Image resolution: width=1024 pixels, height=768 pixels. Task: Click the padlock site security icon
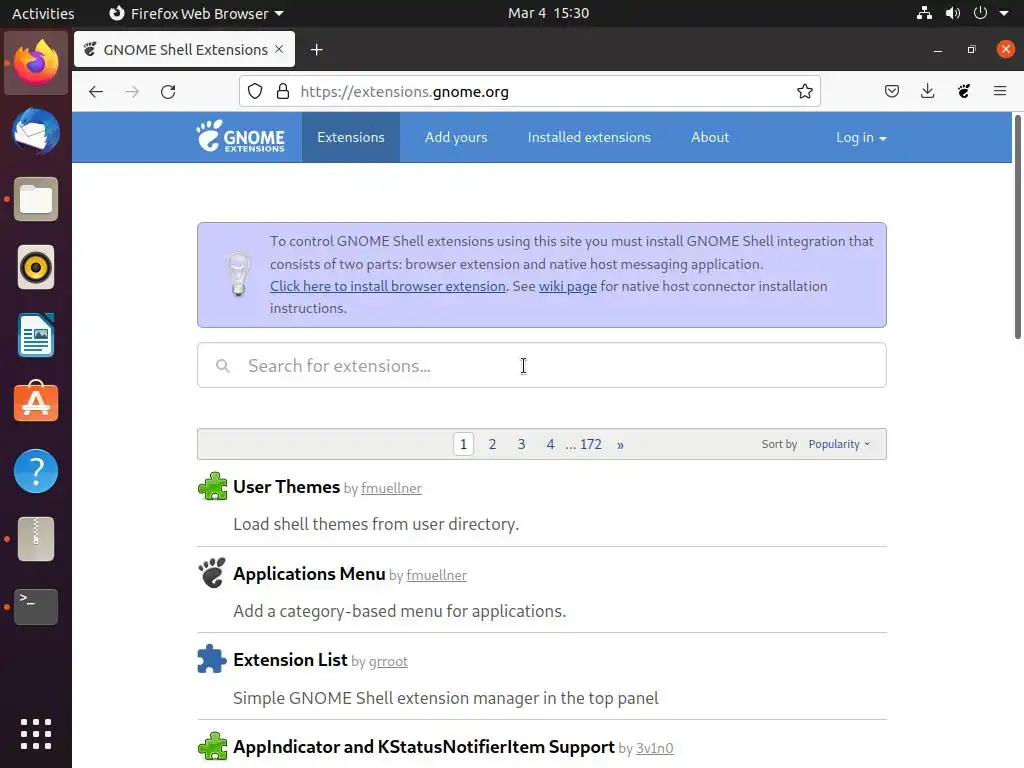[283, 91]
